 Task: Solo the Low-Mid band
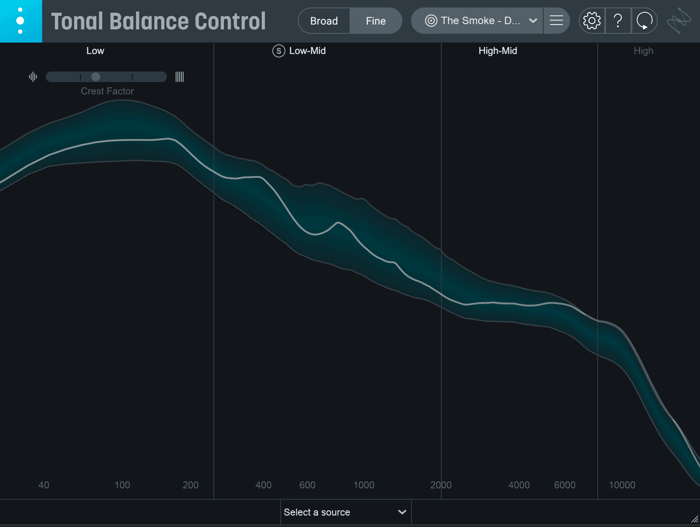279,51
